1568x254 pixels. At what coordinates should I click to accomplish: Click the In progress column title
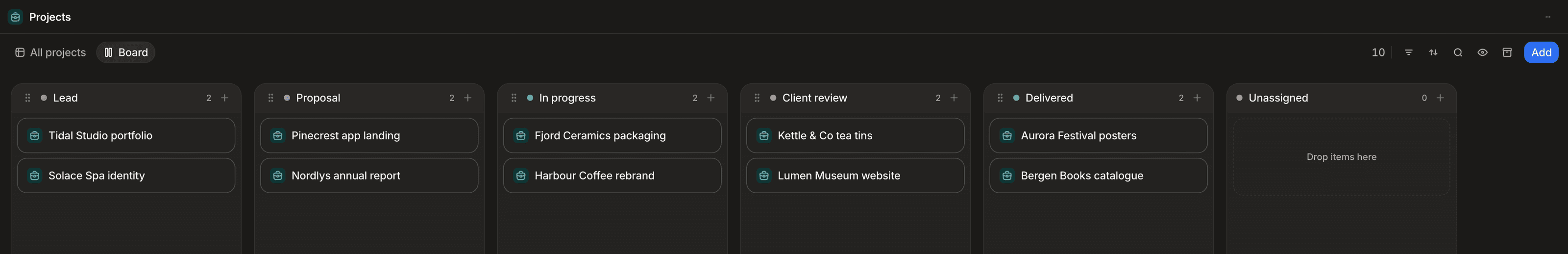(567, 98)
